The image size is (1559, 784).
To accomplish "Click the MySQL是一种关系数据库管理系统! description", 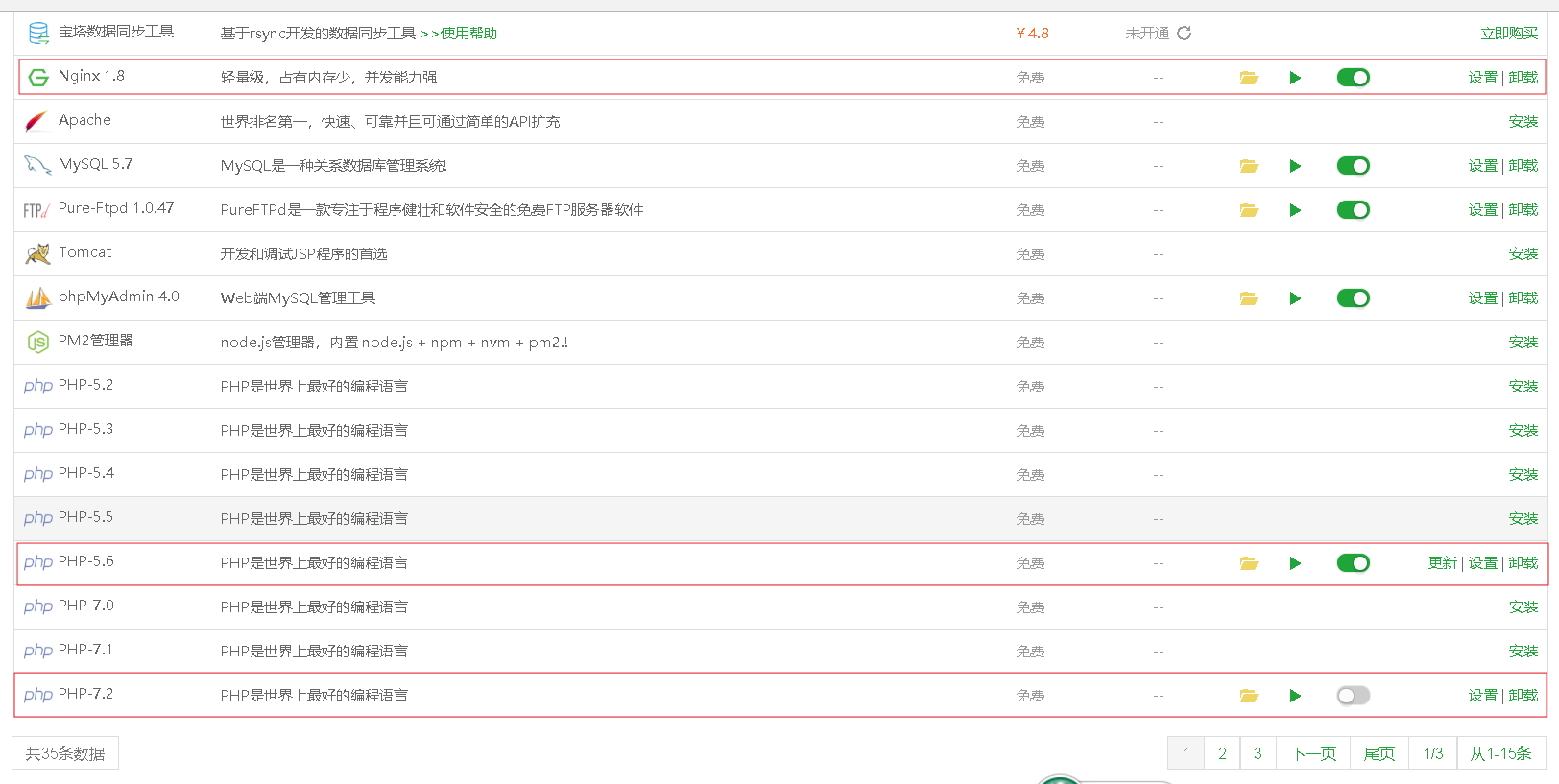I will coord(333,166).
